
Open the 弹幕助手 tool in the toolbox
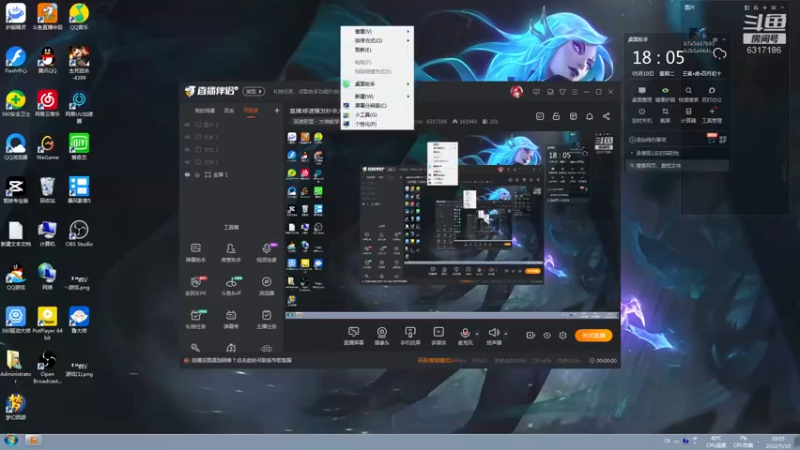coord(195,253)
